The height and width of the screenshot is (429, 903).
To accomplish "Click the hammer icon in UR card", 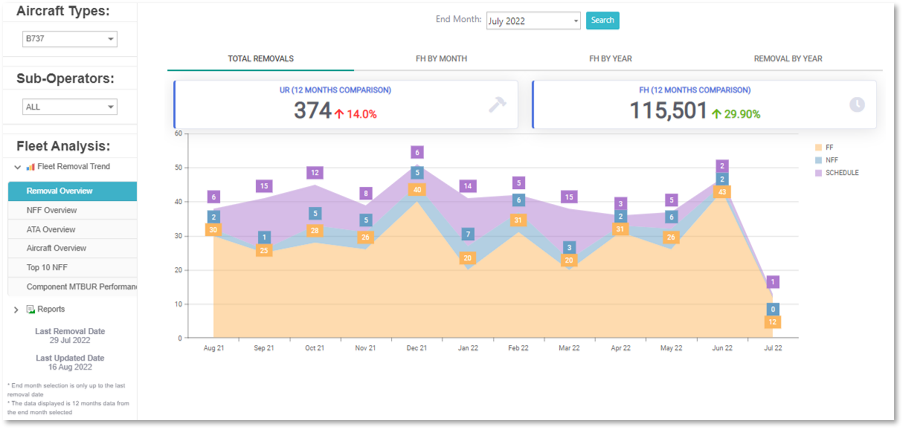I will click(x=497, y=105).
